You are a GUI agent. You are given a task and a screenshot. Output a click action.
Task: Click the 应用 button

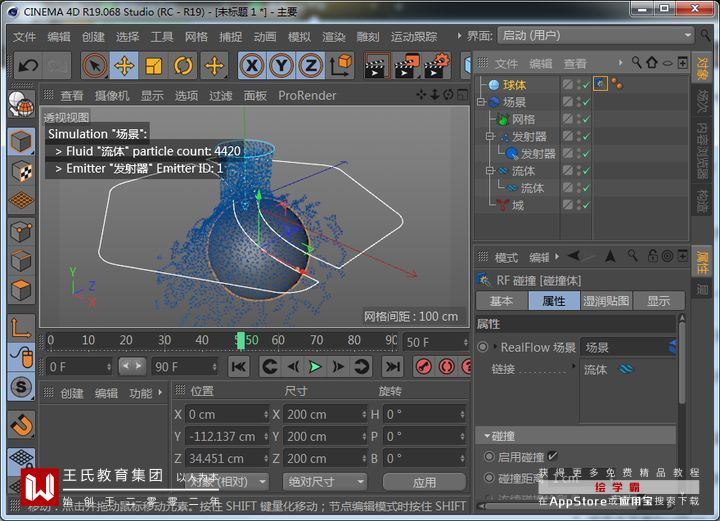coord(424,482)
